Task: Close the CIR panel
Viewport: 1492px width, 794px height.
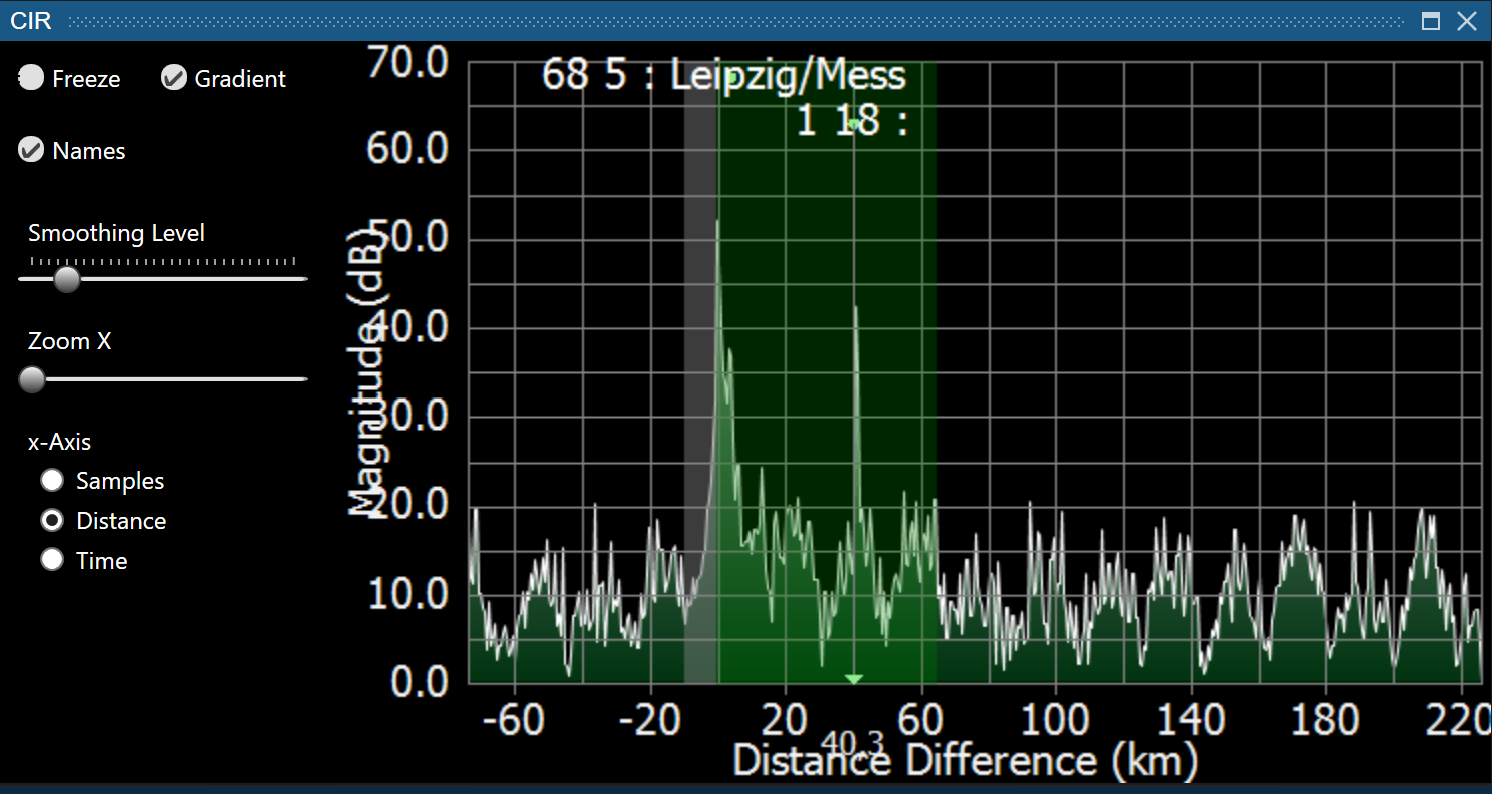Action: tap(1467, 21)
